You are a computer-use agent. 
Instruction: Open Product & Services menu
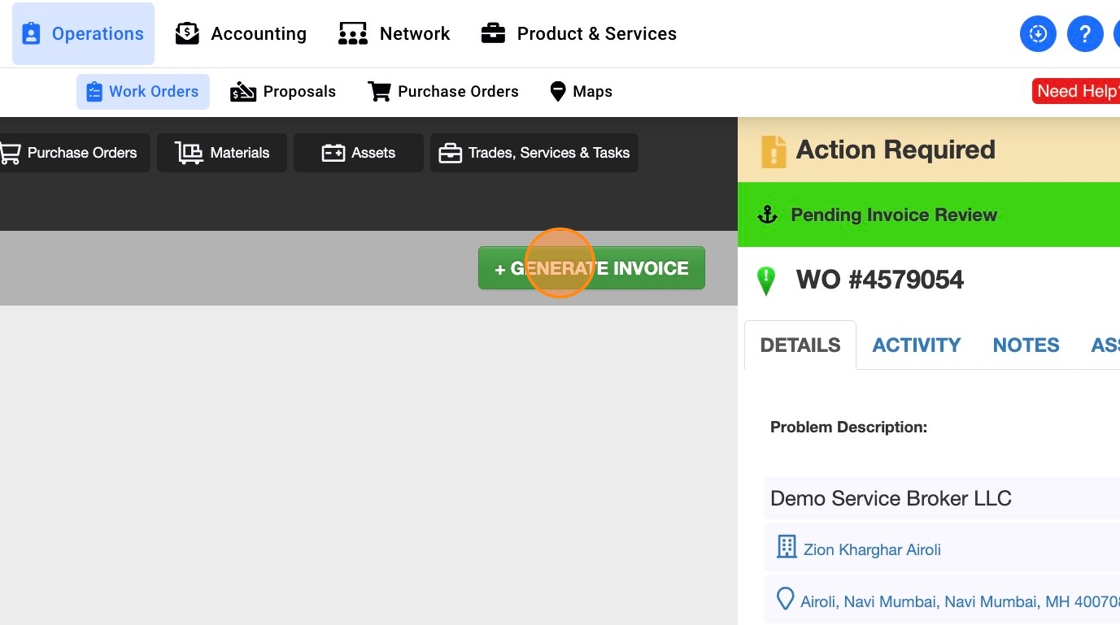tap(578, 34)
